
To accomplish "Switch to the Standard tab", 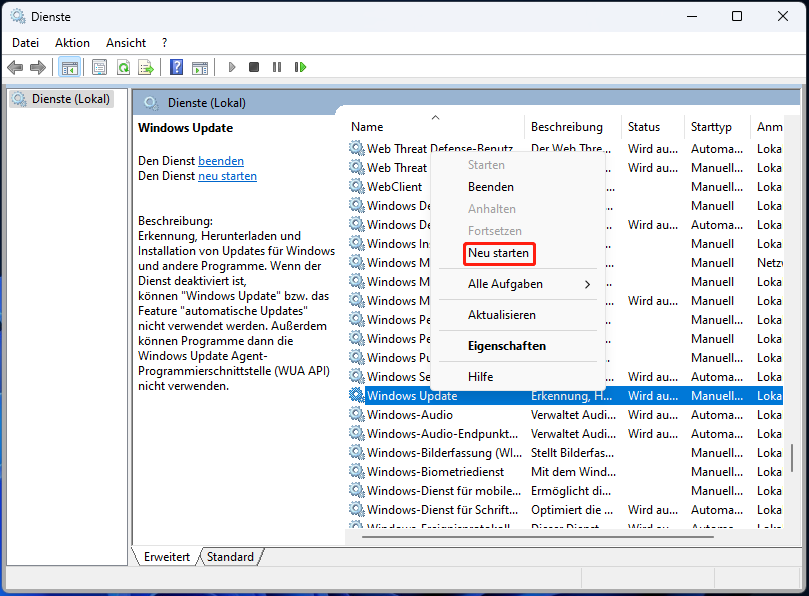I will click(230, 557).
